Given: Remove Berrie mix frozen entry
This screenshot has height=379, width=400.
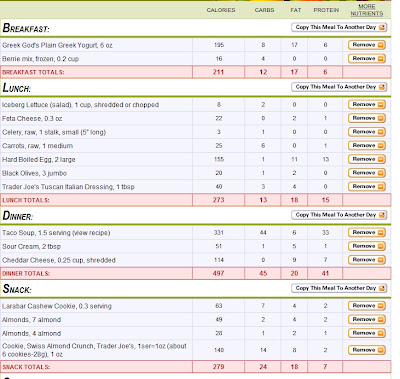Looking at the screenshot, I should coord(367,59).
